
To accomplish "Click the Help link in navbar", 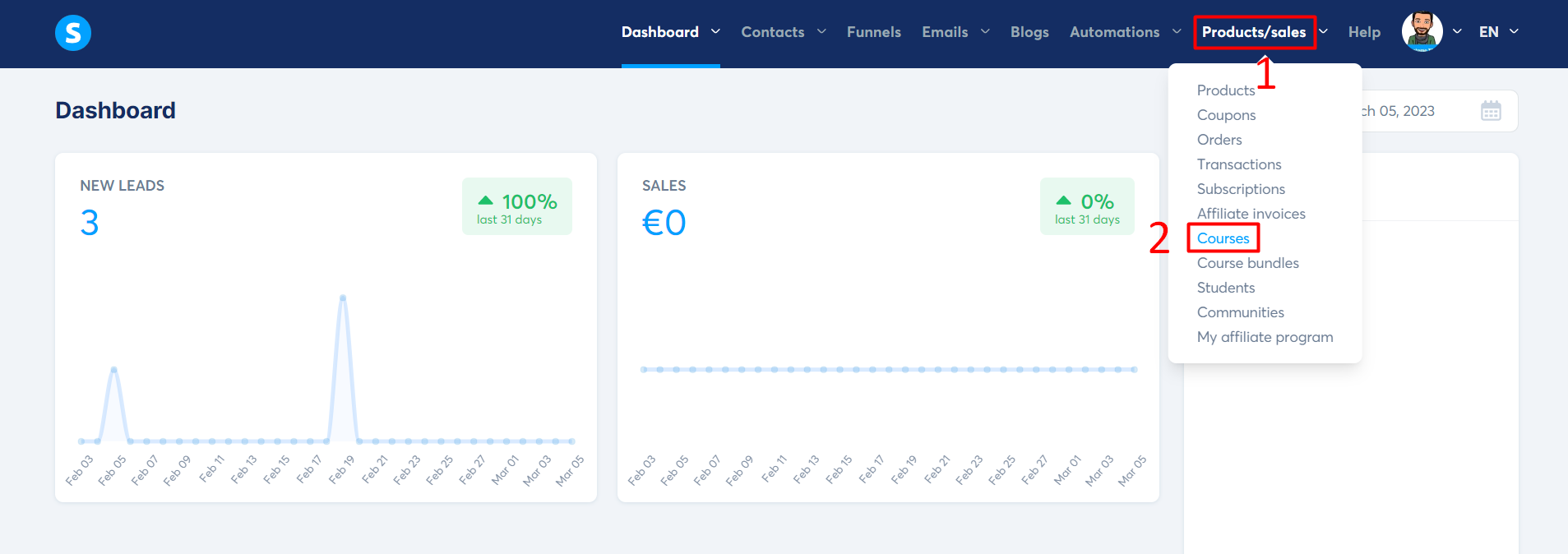I will point(1364,32).
